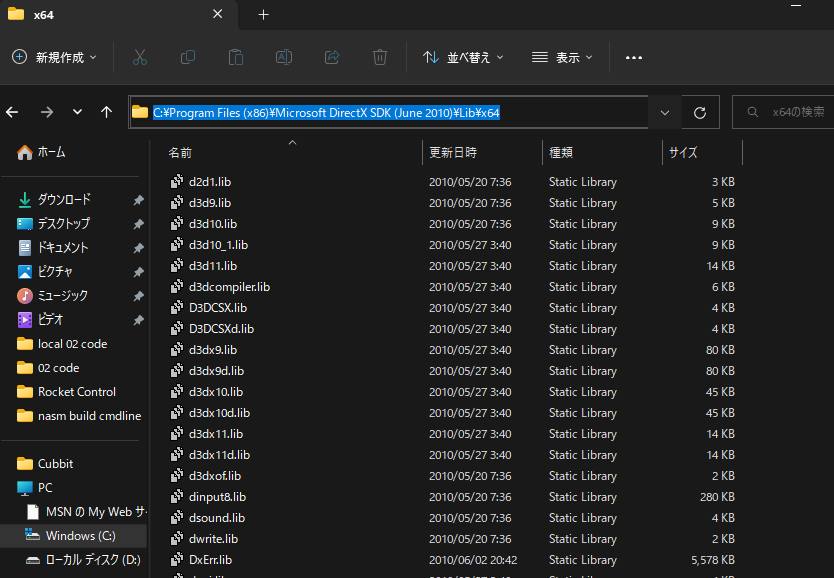Select the d3d10_1.lib file
The height and width of the screenshot is (578, 834).
pos(218,245)
